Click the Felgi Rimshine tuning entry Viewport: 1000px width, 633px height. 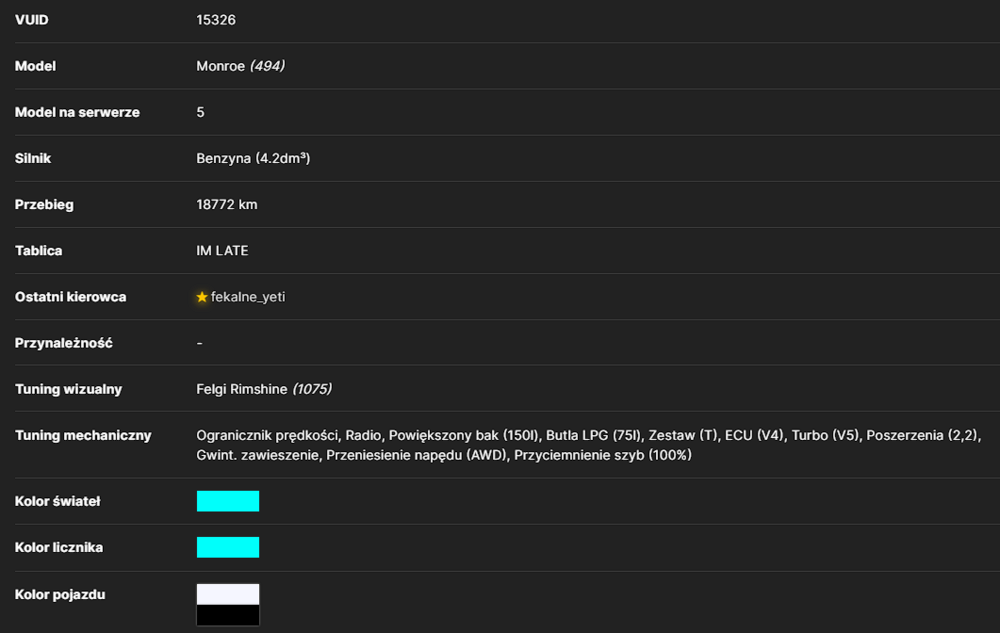[242, 389]
